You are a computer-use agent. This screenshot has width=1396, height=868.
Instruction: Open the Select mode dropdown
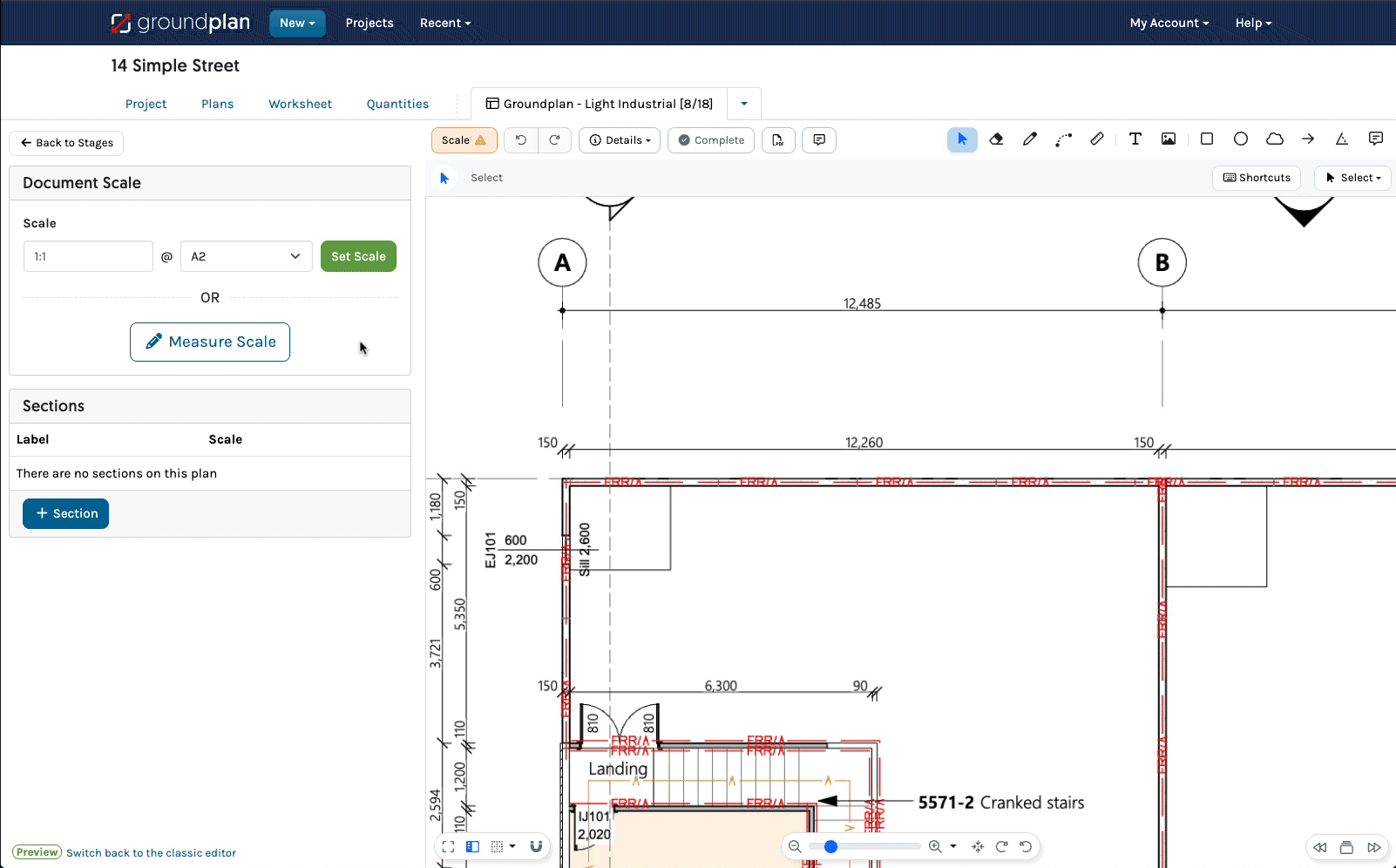pos(1352,178)
